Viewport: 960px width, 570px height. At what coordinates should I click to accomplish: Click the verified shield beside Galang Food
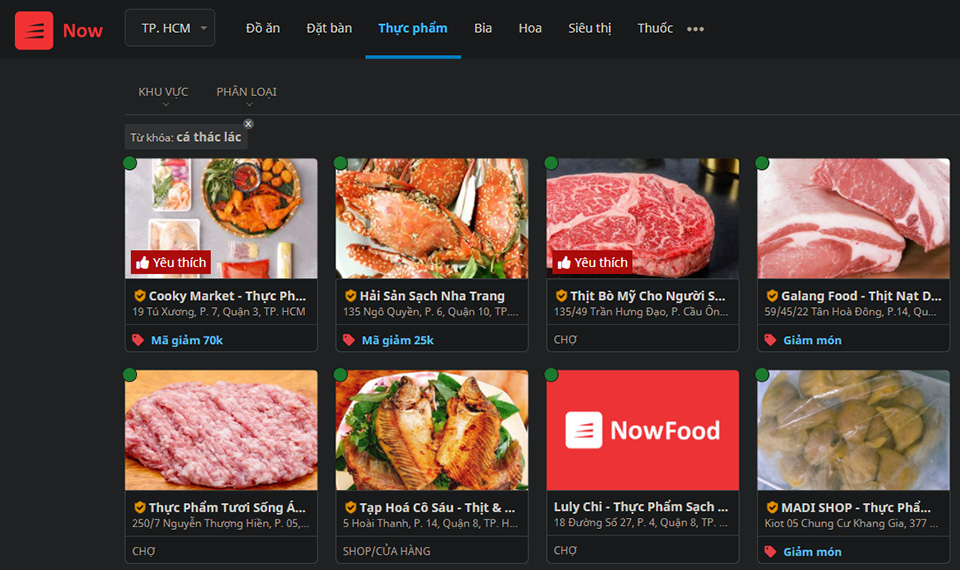point(772,296)
